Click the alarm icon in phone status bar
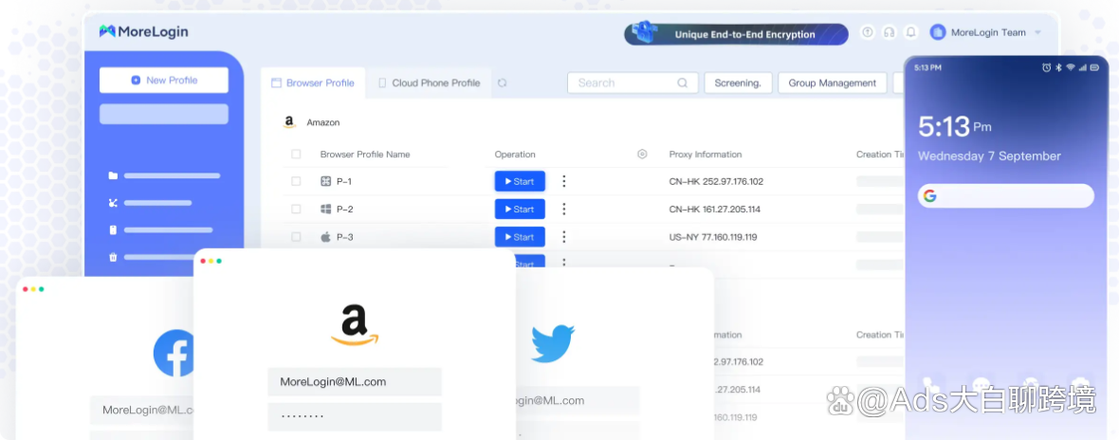The width and height of the screenshot is (1119, 440). point(1046,68)
